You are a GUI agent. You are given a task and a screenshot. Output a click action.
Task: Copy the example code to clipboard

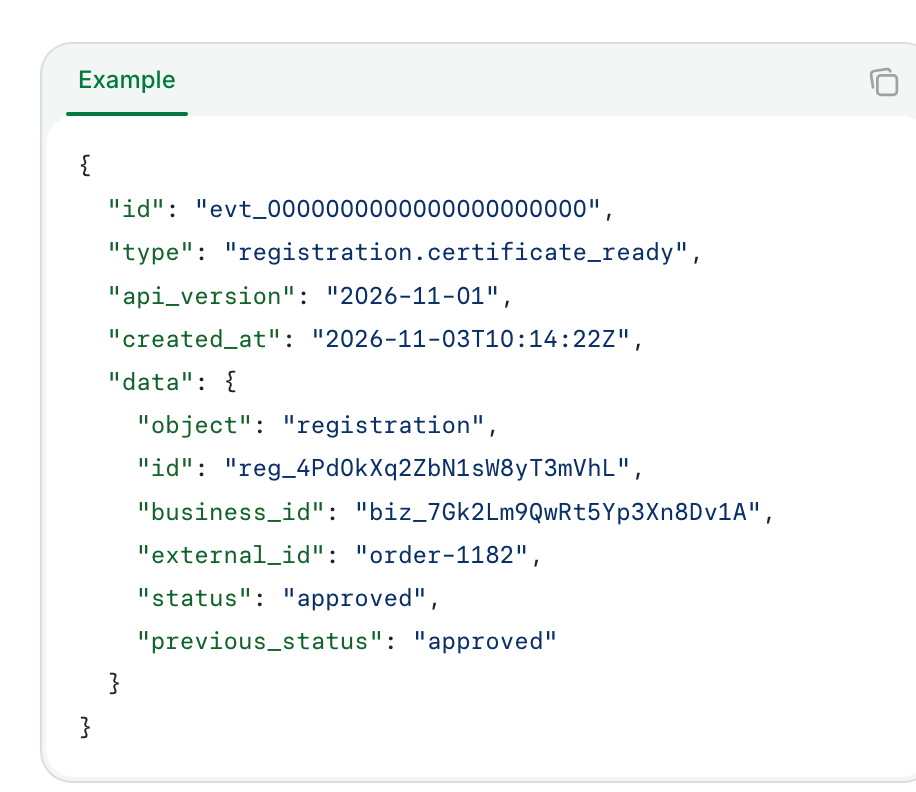[x=884, y=82]
